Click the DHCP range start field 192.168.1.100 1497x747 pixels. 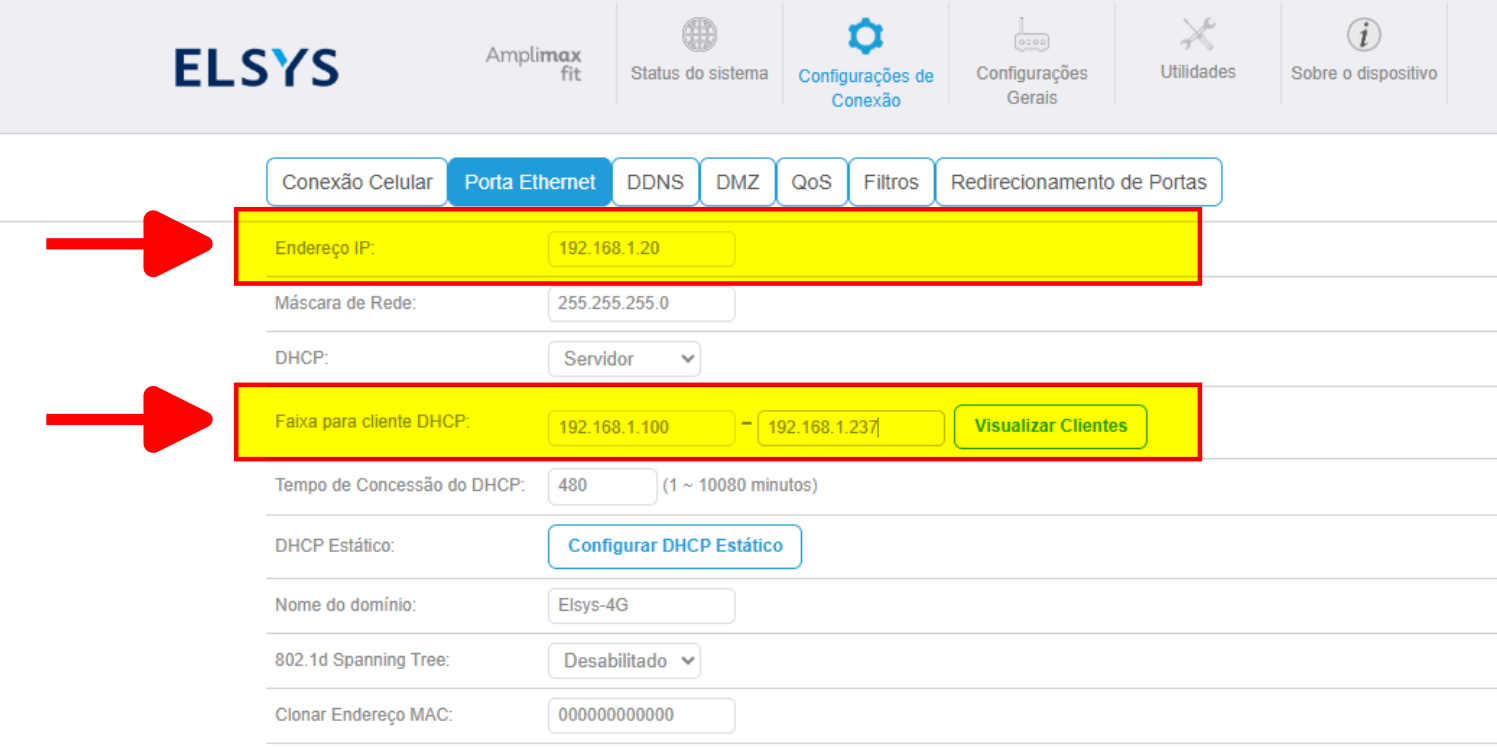641,428
